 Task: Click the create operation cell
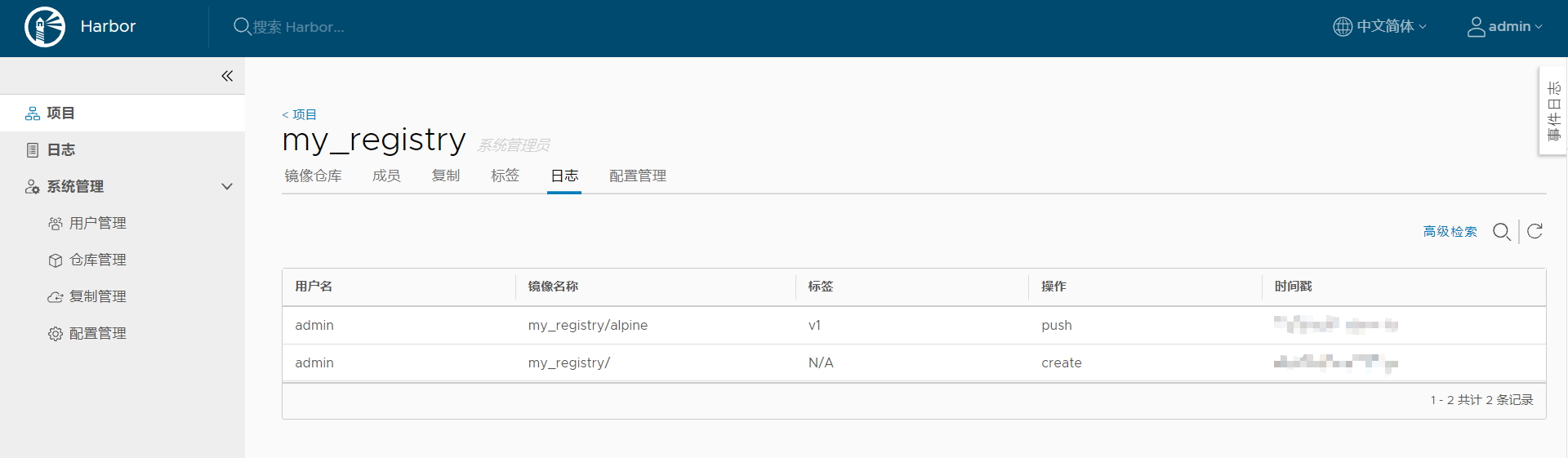click(x=1062, y=363)
